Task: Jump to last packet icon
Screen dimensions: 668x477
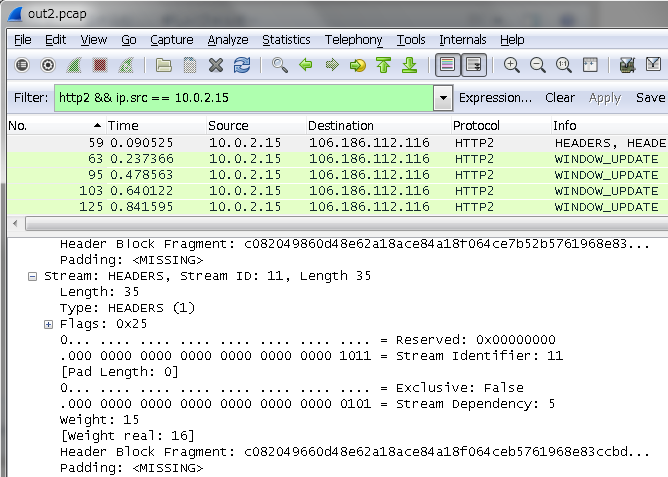Action: tap(409, 65)
